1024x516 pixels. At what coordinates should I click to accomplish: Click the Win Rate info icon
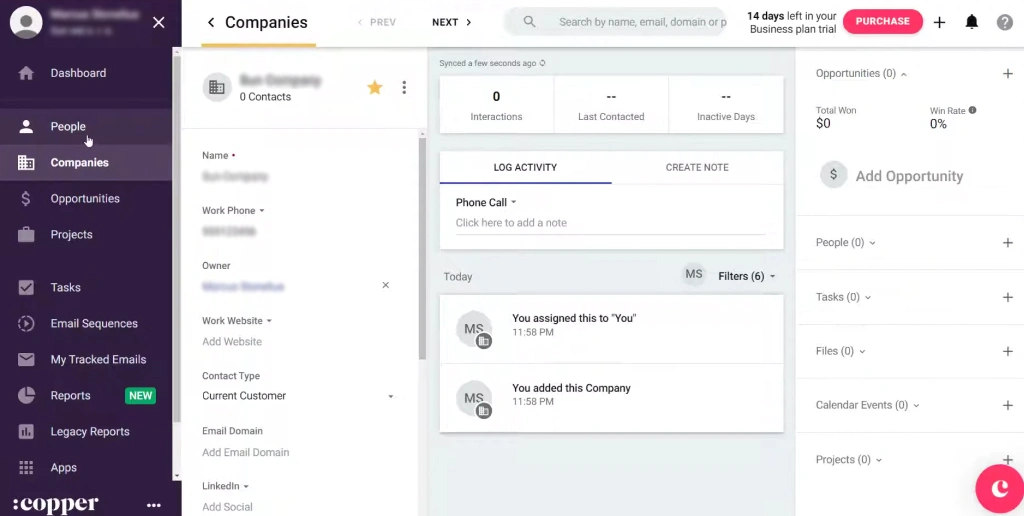(x=972, y=110)
